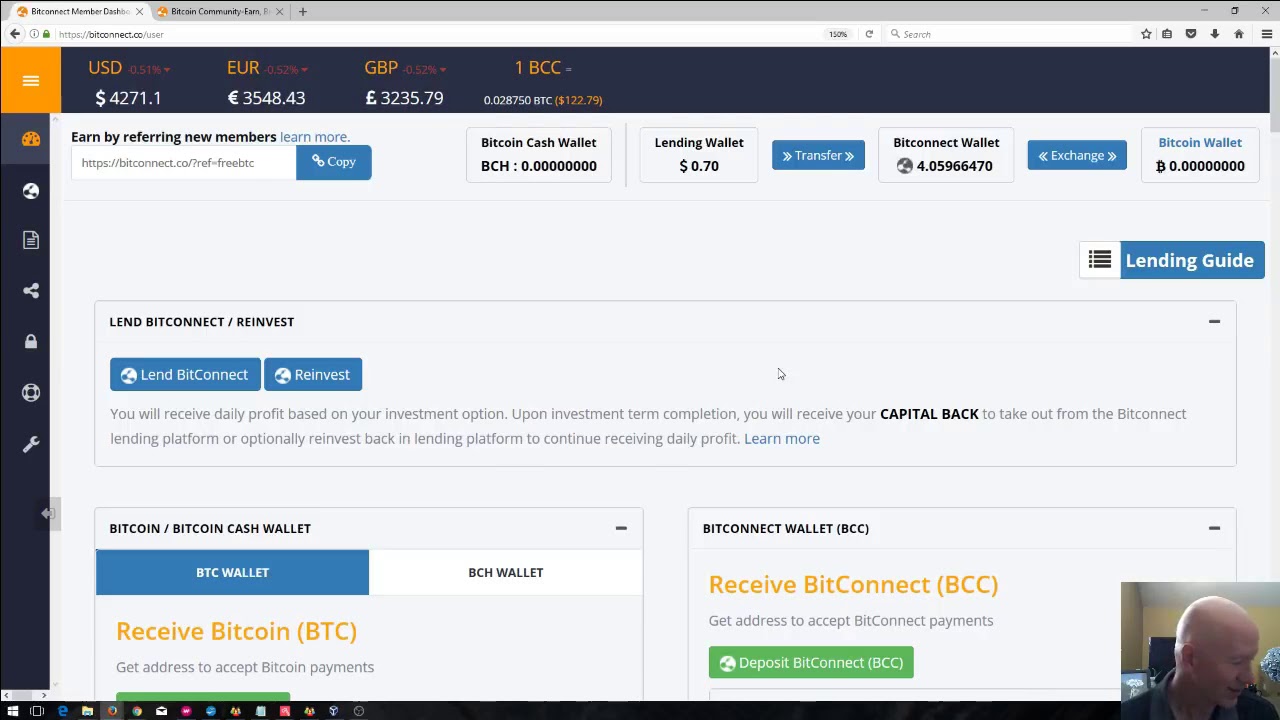This screenshot has width=1280, height=720.
Task: Click the browser address bar URL
Action: click(111, 34)
